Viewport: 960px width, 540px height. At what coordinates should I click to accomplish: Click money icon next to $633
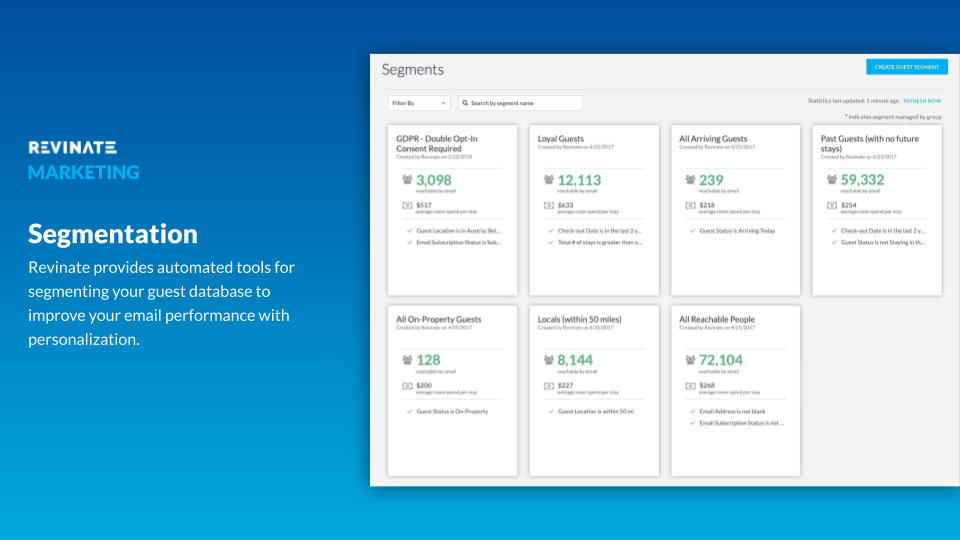tap(549, 206)
